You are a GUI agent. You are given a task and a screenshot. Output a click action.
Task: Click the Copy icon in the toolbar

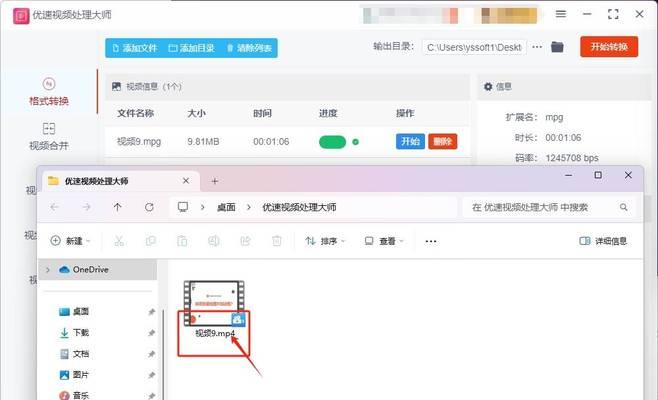(151, 241)
